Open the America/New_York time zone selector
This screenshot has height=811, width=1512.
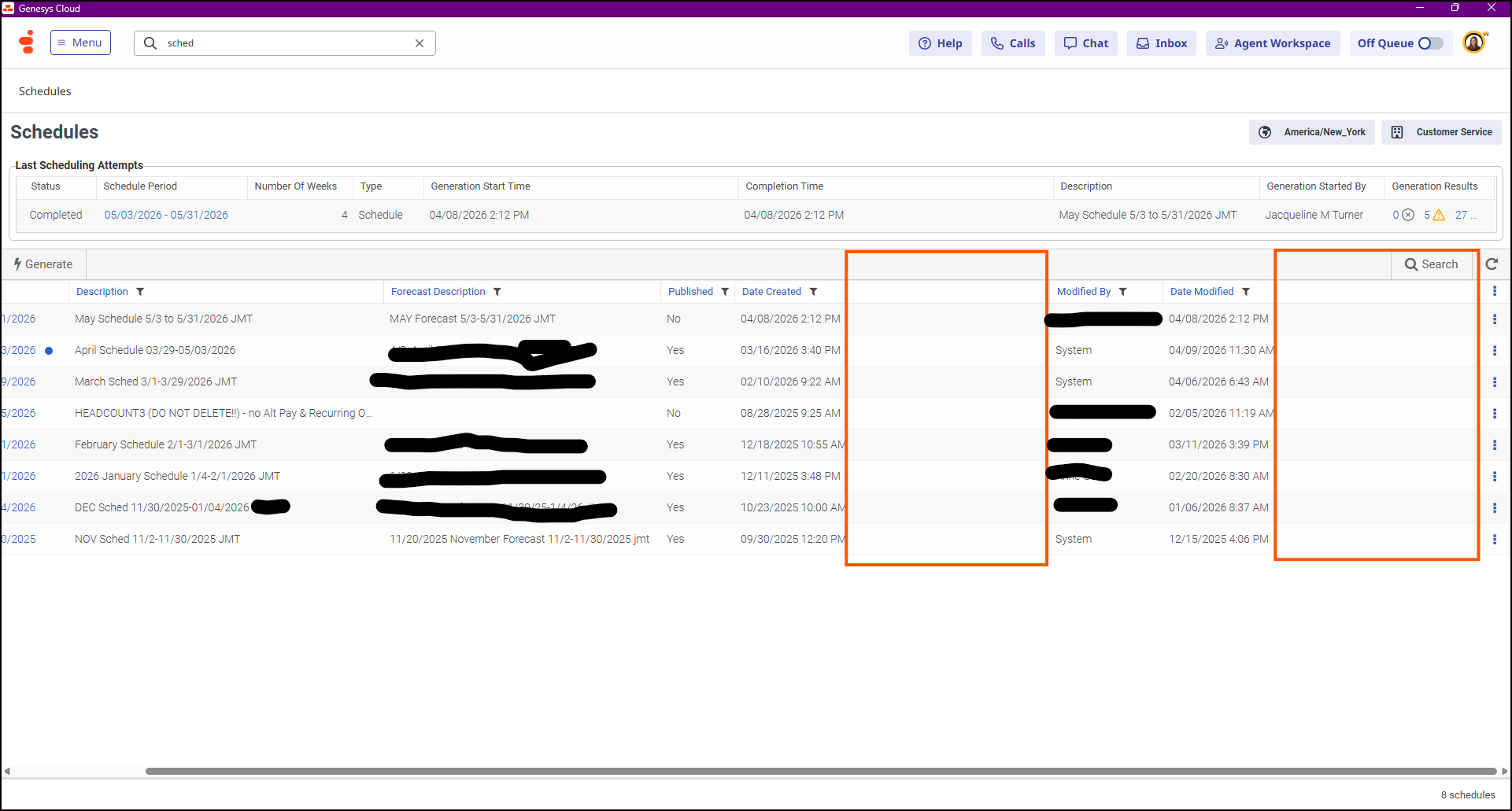point(1312,132)
